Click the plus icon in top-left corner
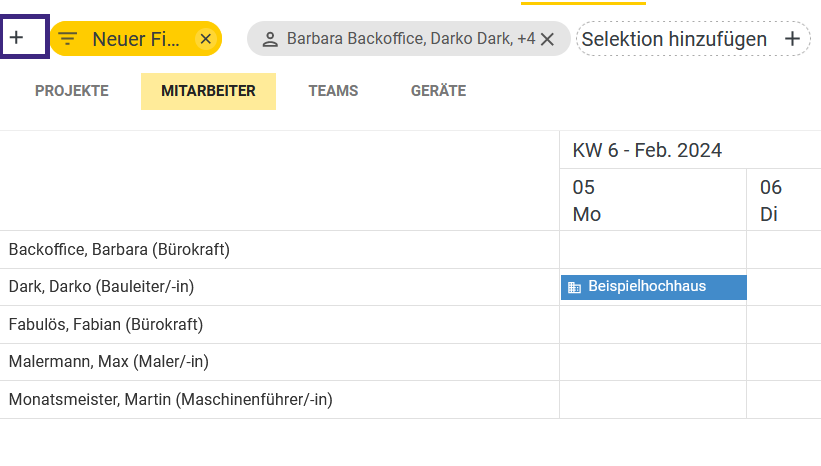Viewport: 821px width, 466px height. 17,39
